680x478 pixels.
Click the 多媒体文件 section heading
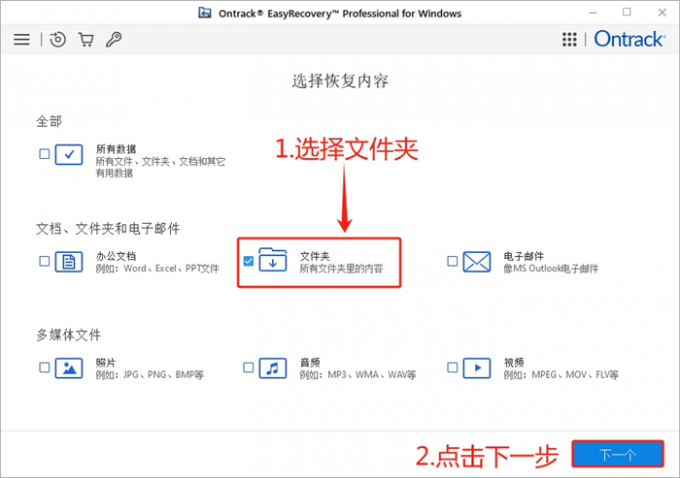tap(69, 335)
